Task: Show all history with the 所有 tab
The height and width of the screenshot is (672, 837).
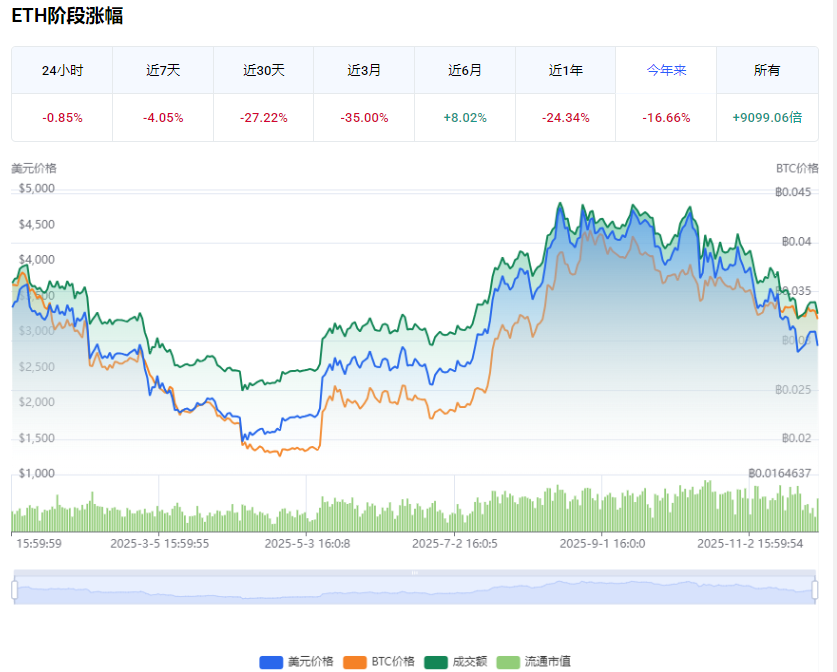Action: (767, 70)
